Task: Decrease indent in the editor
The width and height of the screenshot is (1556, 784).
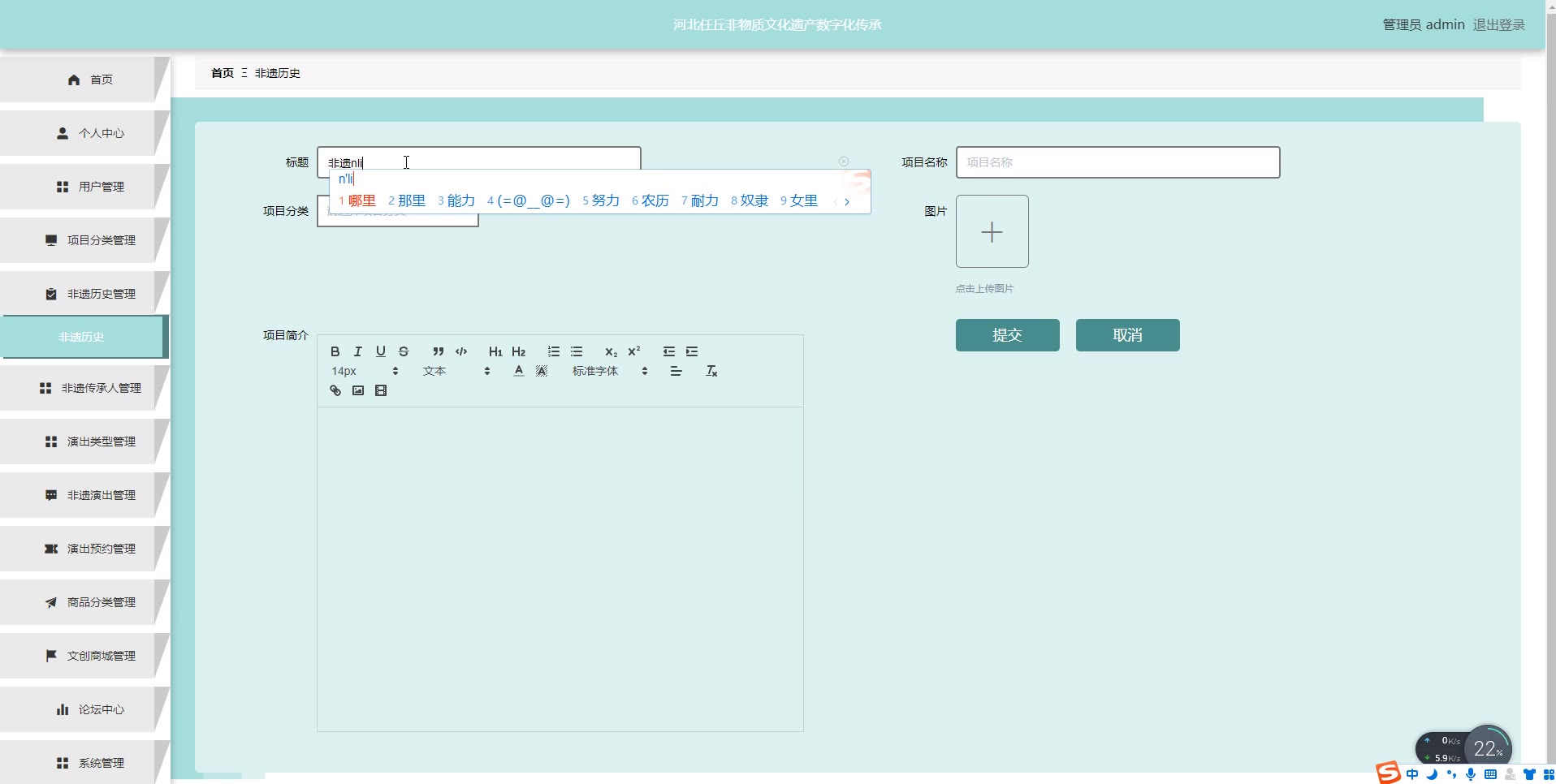Action: click(669, 351)
